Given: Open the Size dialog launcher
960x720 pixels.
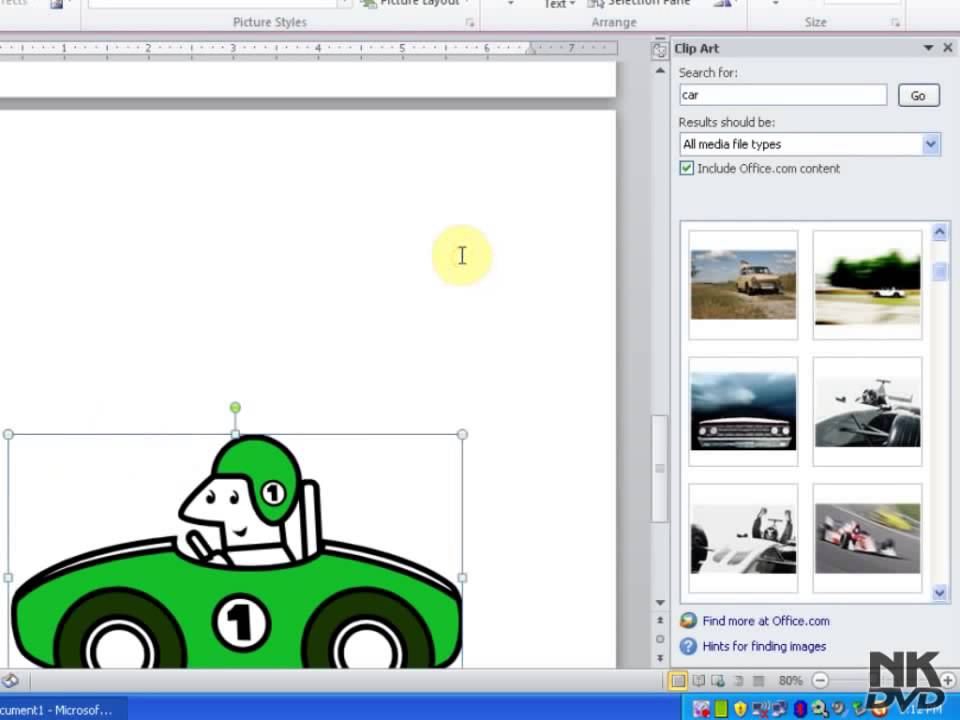Looking at the screenshot, I should [x=895, y=23].
